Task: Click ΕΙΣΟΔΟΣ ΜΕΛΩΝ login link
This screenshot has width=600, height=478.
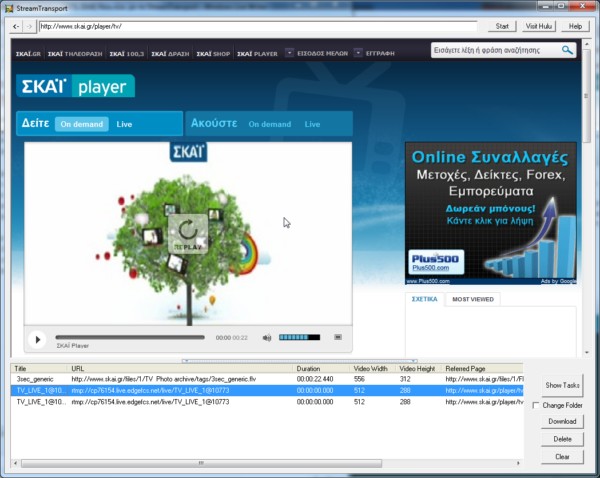Action: (x=323, y=54)
